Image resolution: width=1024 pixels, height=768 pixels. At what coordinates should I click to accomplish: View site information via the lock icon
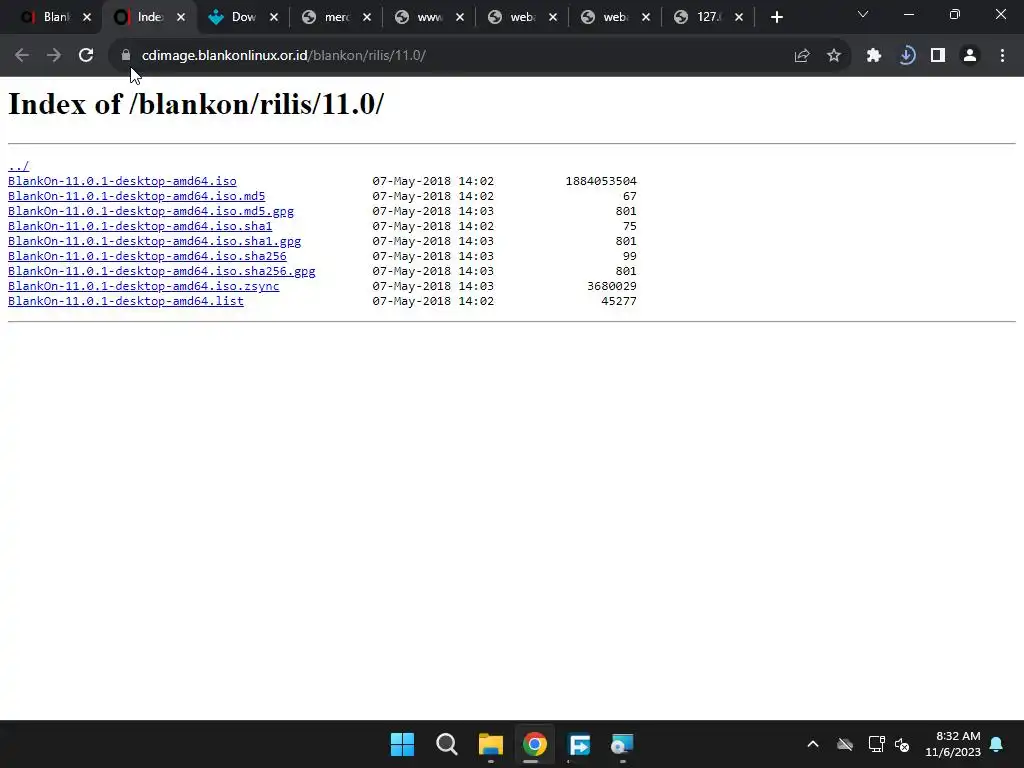126,56
